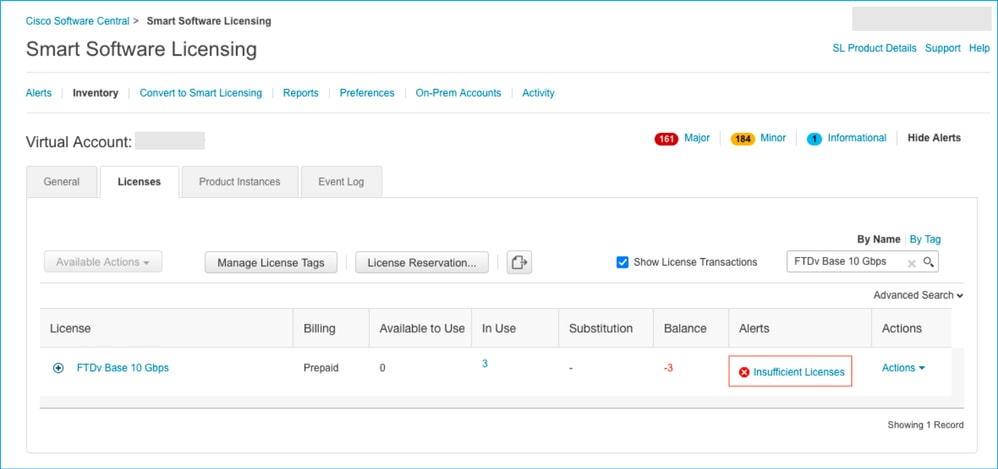Click the Showing 1 Record text
The image size is (998, 469).
coord(925,425)
